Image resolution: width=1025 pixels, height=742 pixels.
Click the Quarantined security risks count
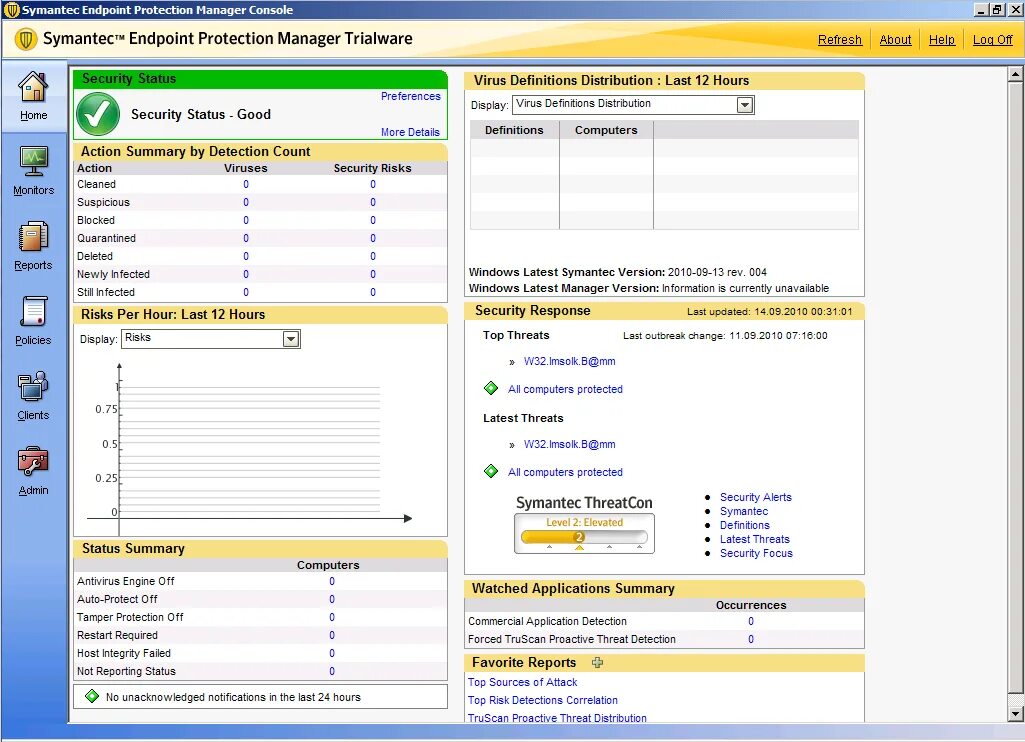(373, 238)
